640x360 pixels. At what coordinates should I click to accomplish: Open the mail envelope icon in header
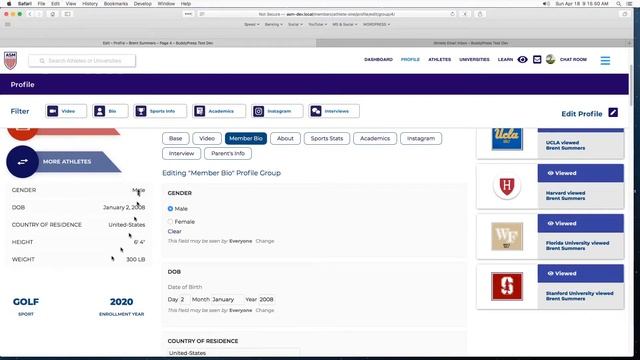pos(537,60)
